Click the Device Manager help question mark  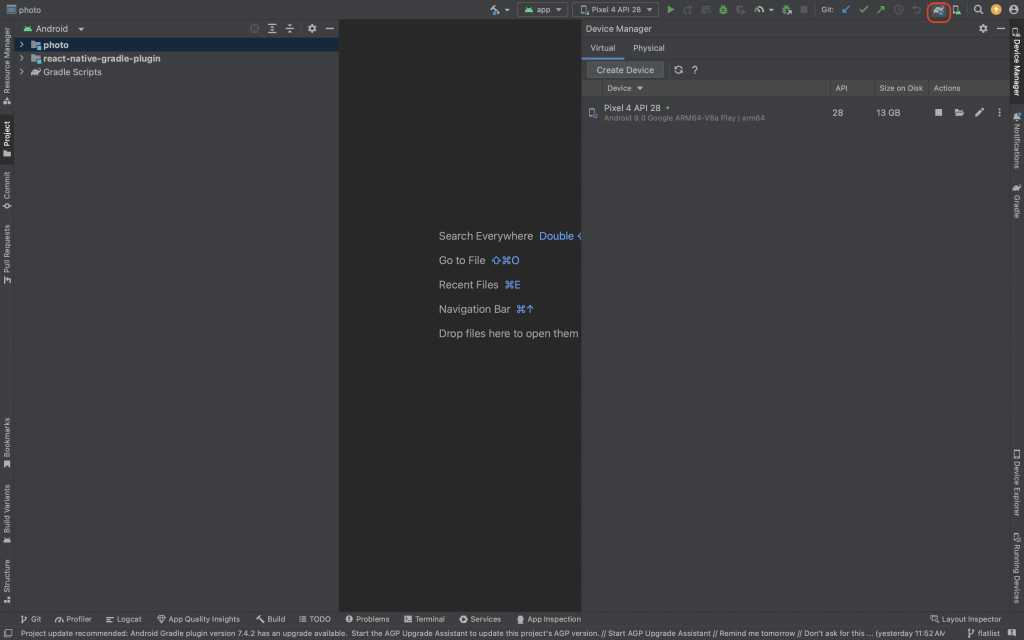point(695,70)
